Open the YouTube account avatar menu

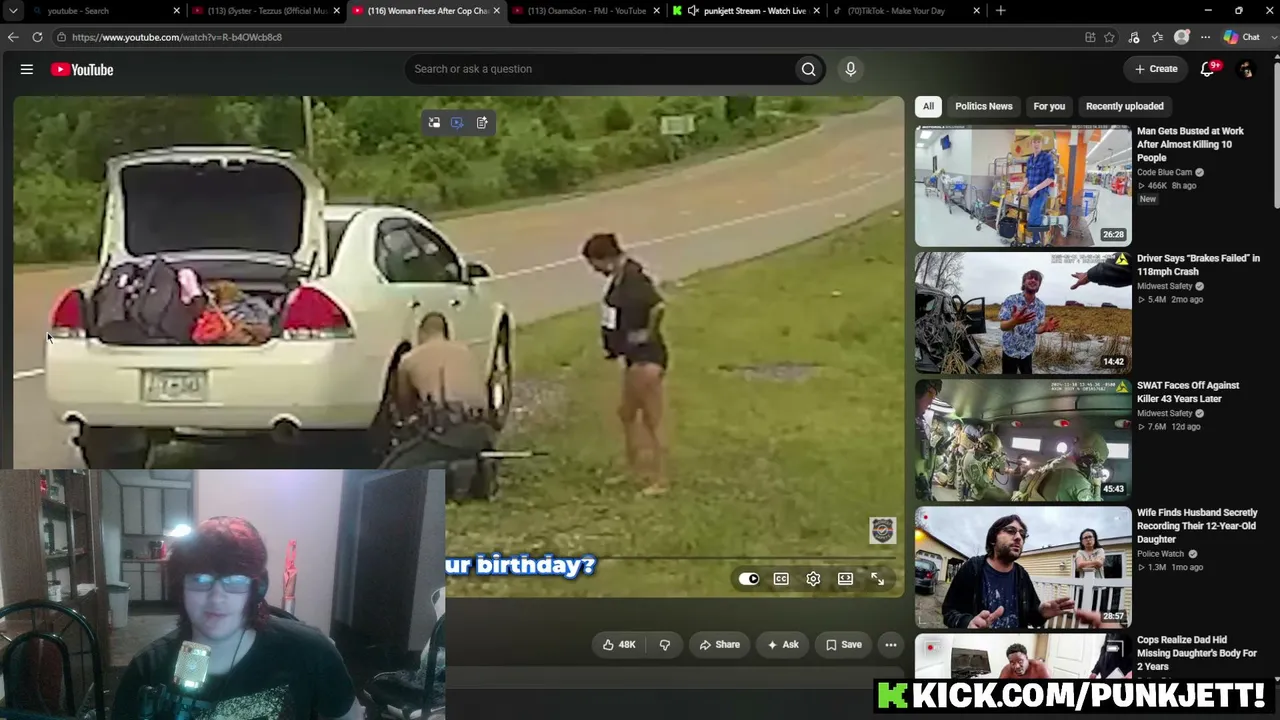1246,69
